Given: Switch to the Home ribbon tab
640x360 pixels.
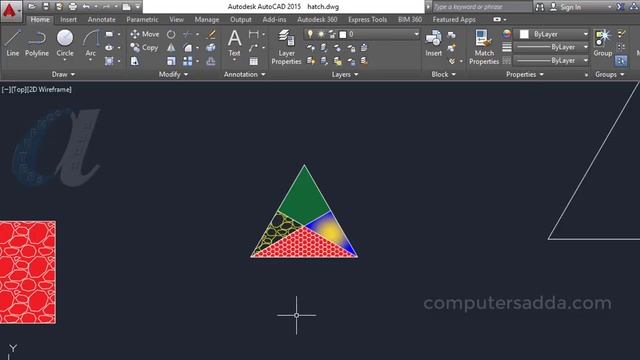Looking at the screenshot, I should pos(40,19).
